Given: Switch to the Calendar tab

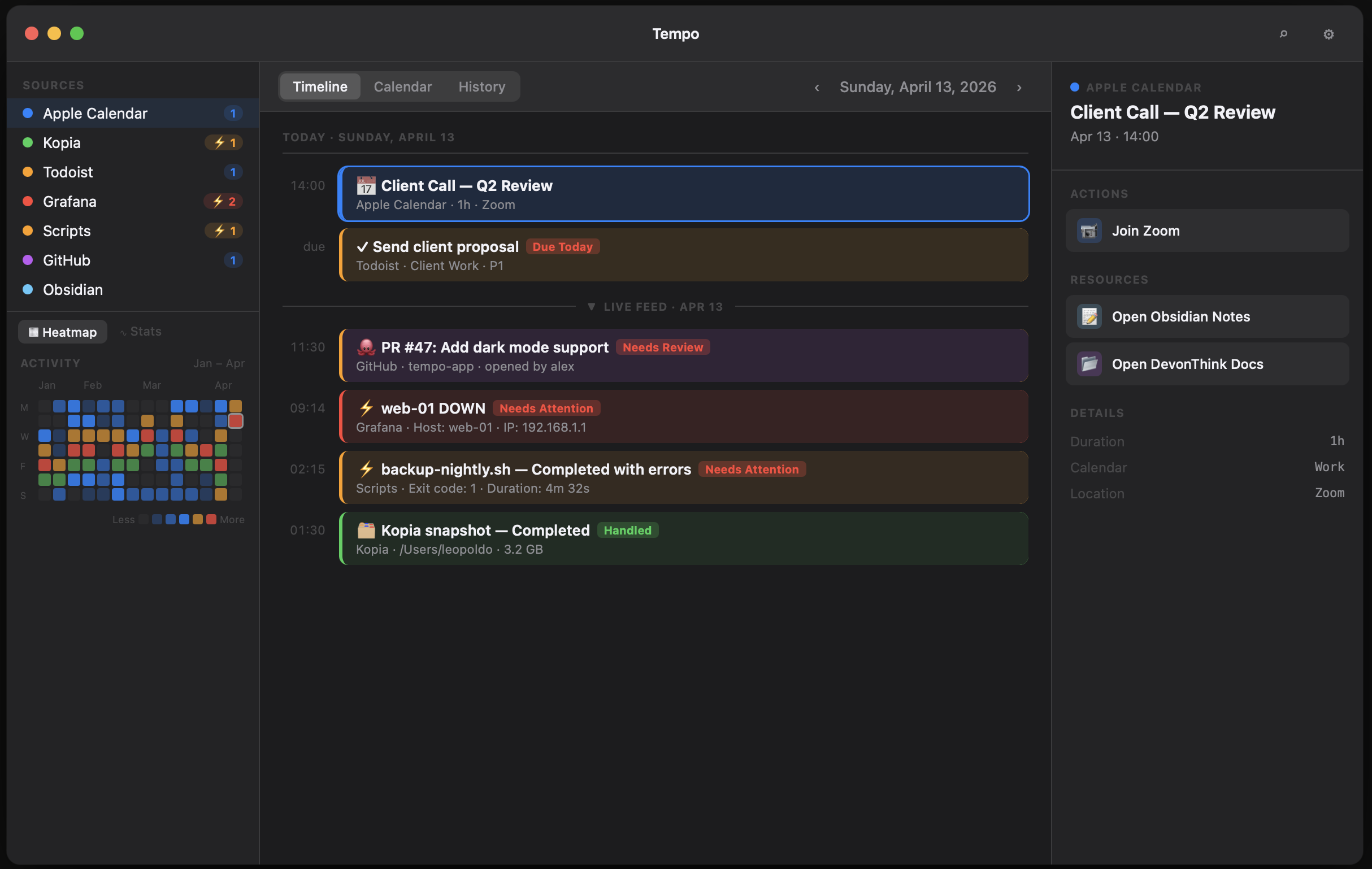Looking at the screenshot, I should click(x=402, y=86).
